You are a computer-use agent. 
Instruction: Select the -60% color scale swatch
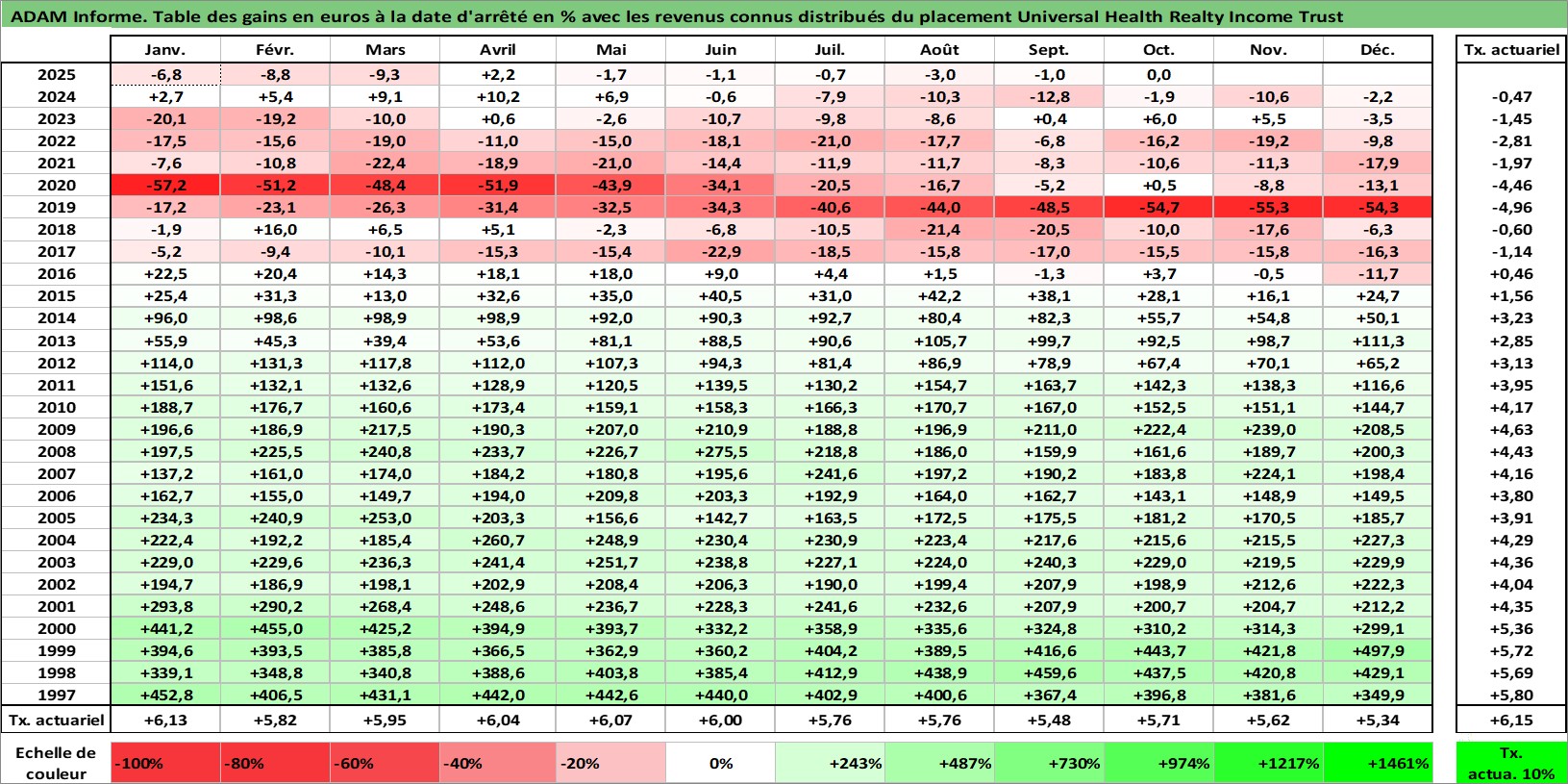point(386,763)
